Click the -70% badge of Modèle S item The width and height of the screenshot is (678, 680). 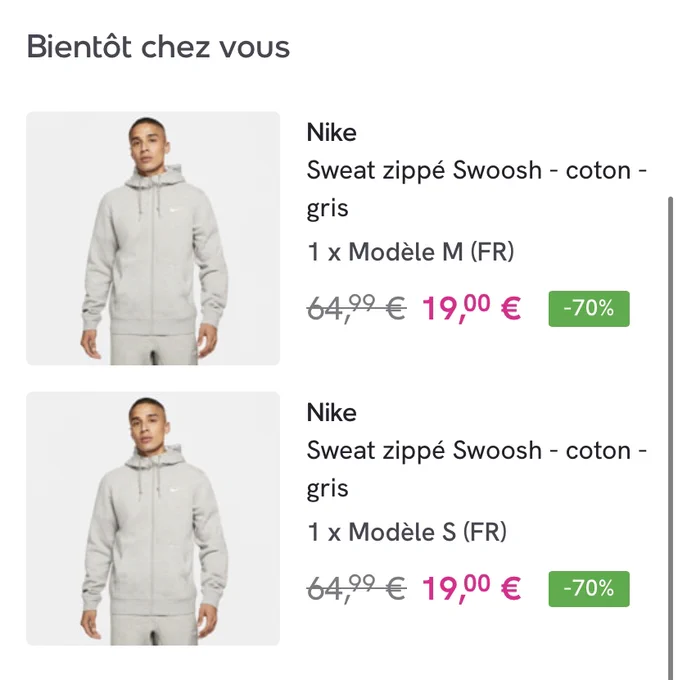point(589,589)
